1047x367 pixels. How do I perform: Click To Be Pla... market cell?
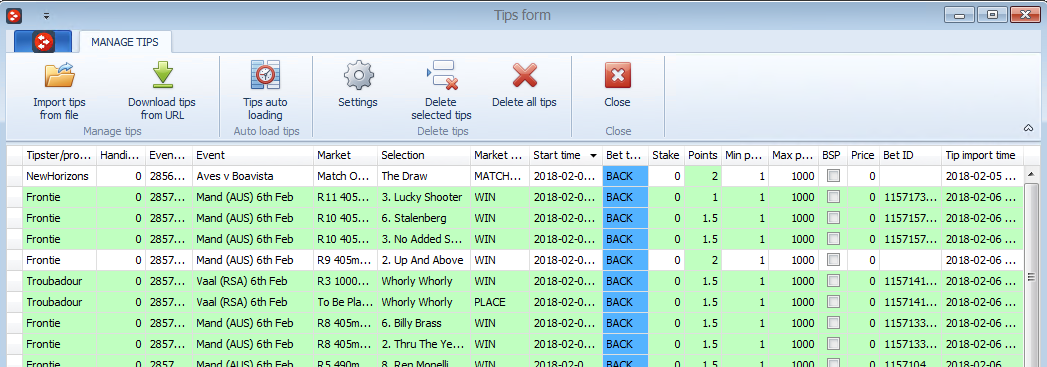(345, 302)
